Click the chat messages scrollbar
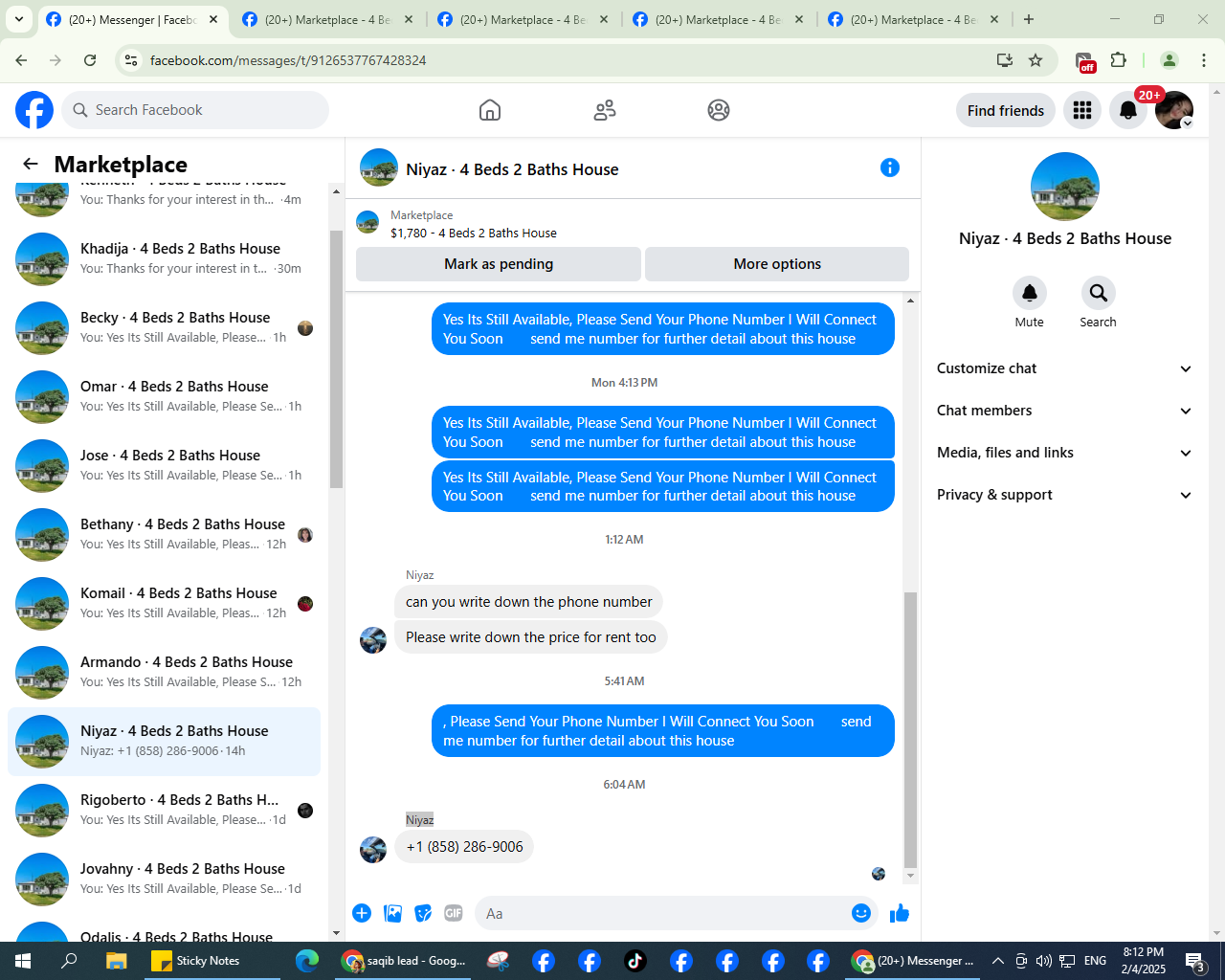Image resolution: width=1225 pixels, height=980 pixels. pos(910,729)
